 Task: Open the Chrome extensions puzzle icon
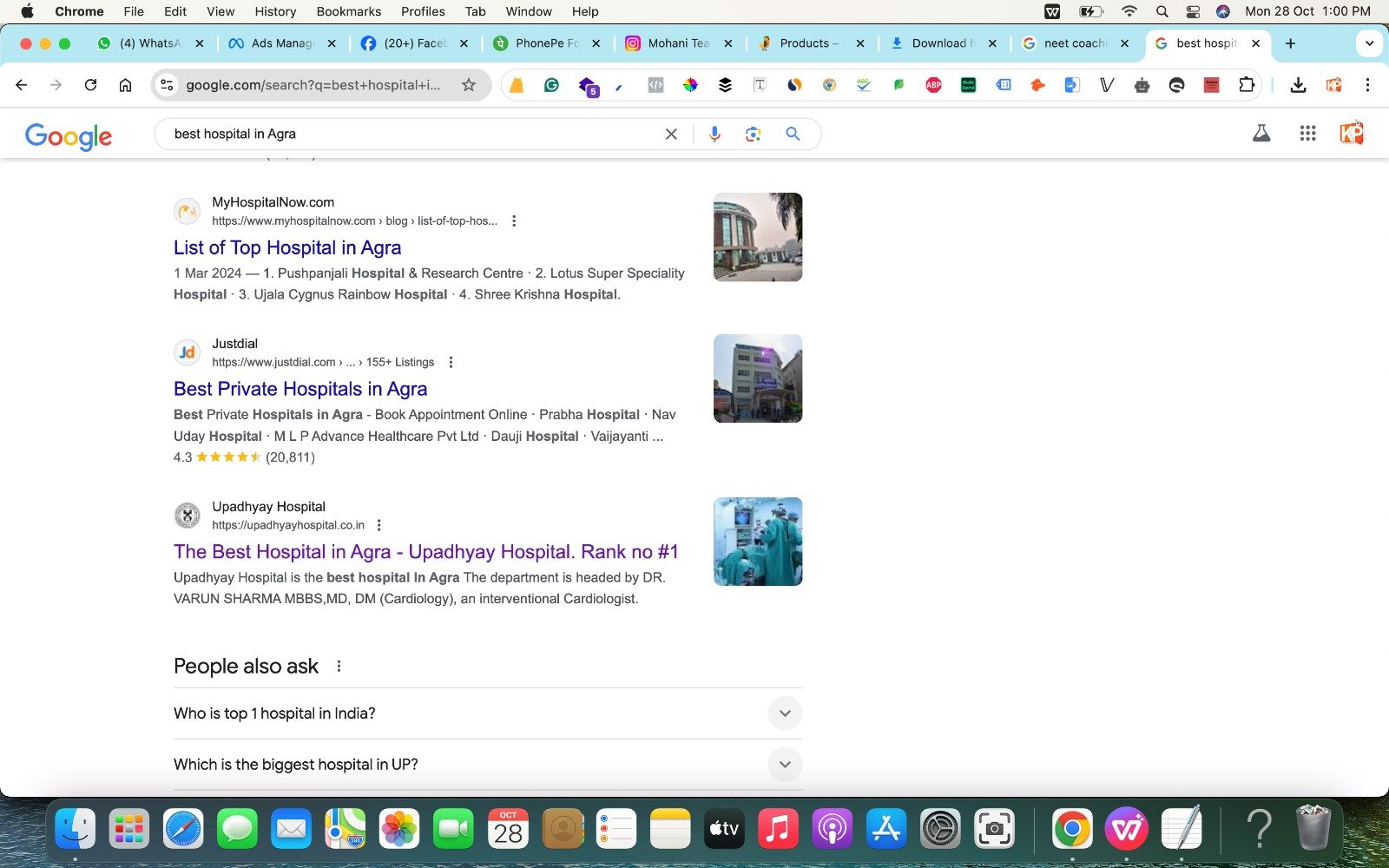click(1247, 84)
